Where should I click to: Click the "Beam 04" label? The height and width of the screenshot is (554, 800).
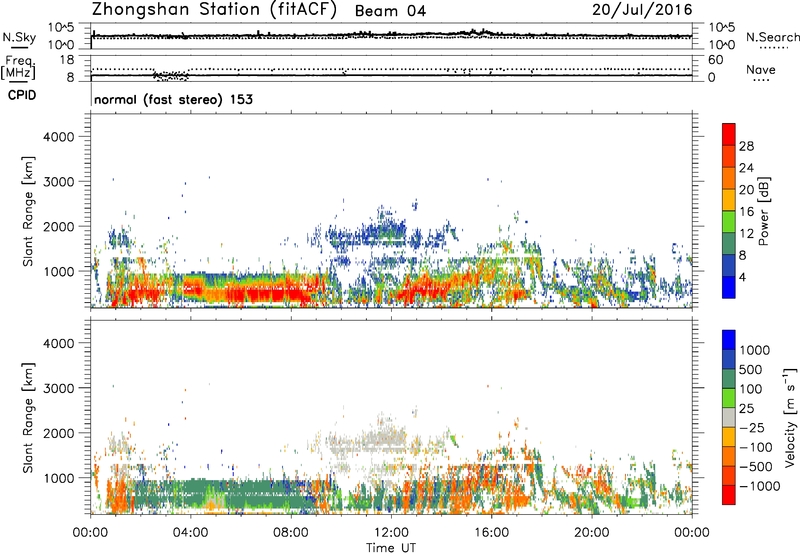(x=390, y=11)
